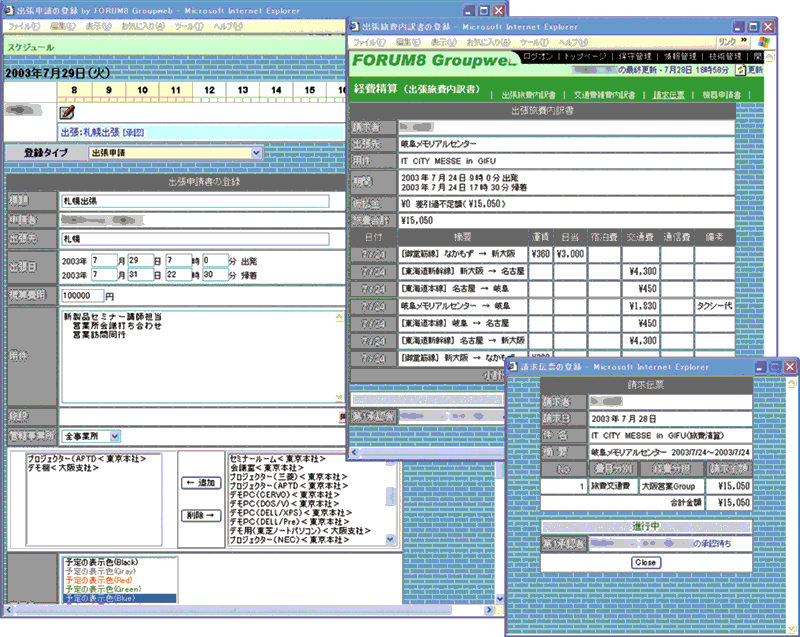Click the left arrow of 出張申請 horizontal scrollbar

(9, 609)
